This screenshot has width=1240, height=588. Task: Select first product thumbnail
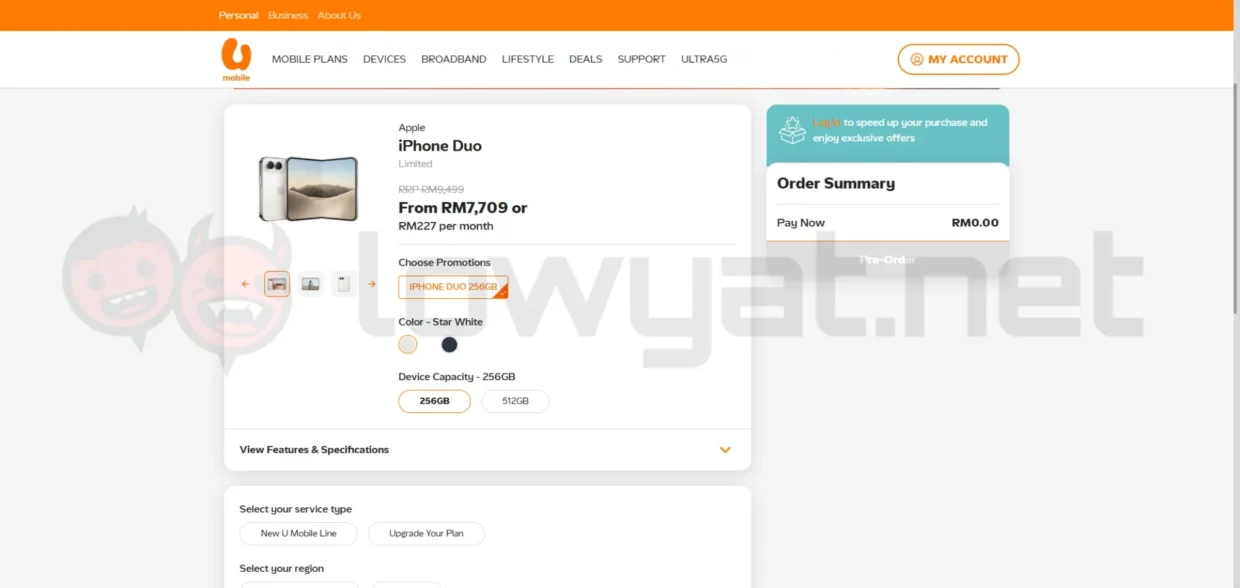coord(277,284)
